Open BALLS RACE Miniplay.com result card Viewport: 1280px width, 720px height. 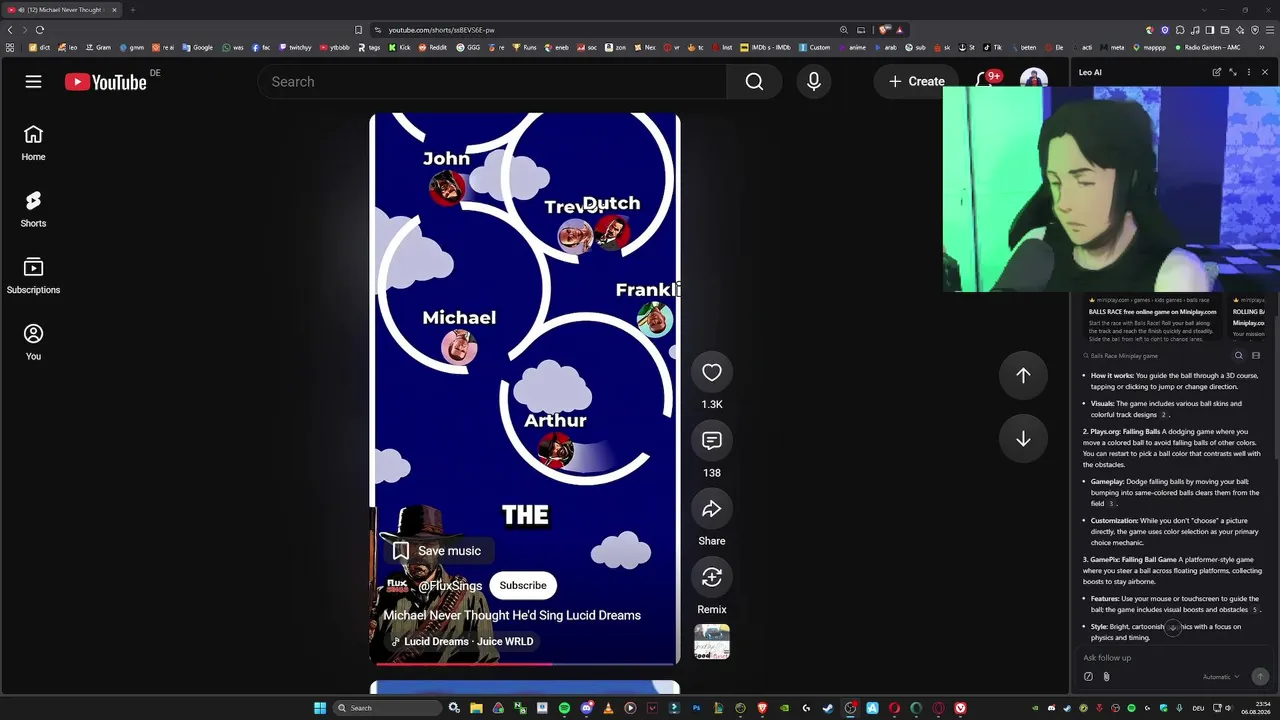[1153, 319]
